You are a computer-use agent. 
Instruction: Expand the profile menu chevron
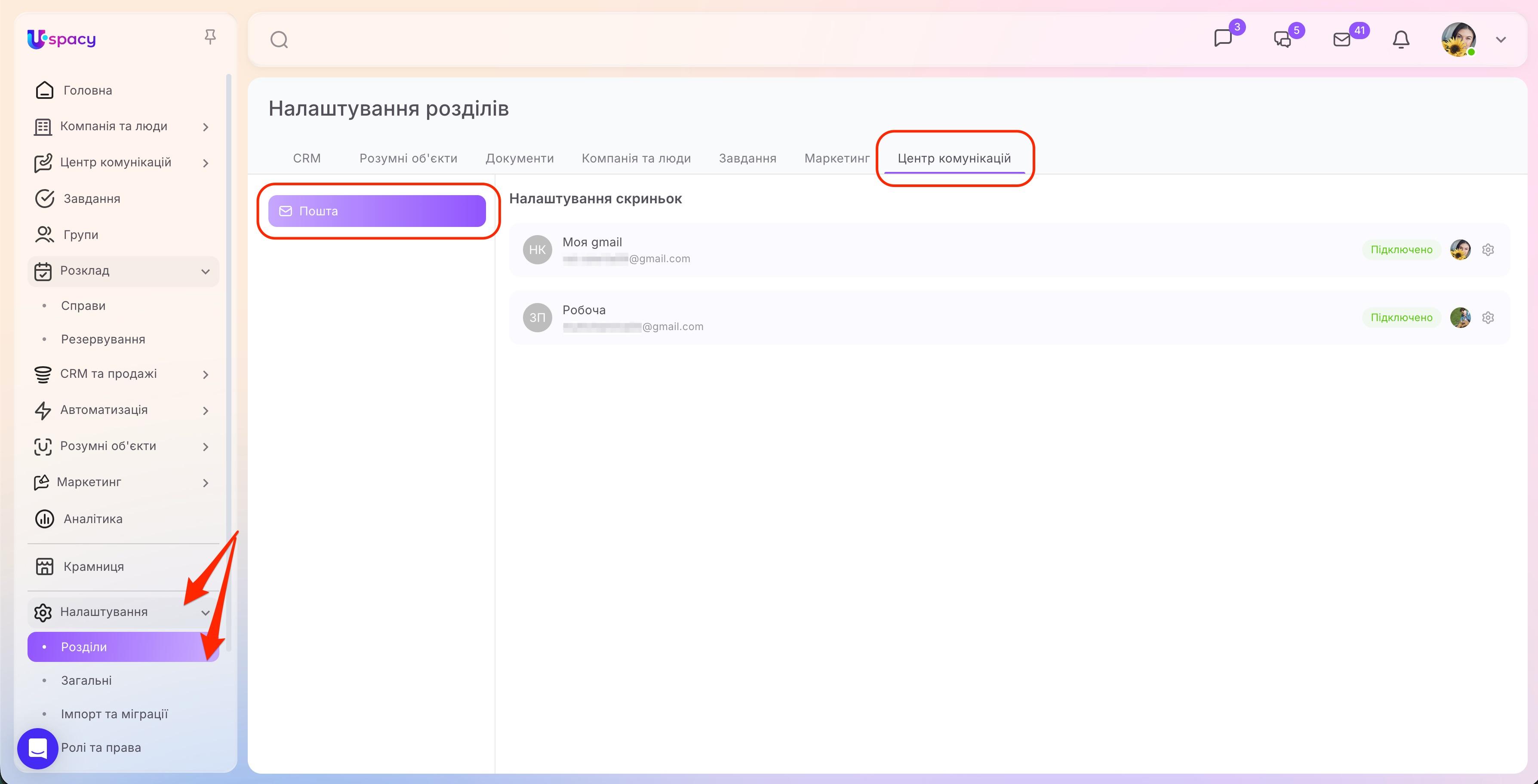coord(1501,40)
